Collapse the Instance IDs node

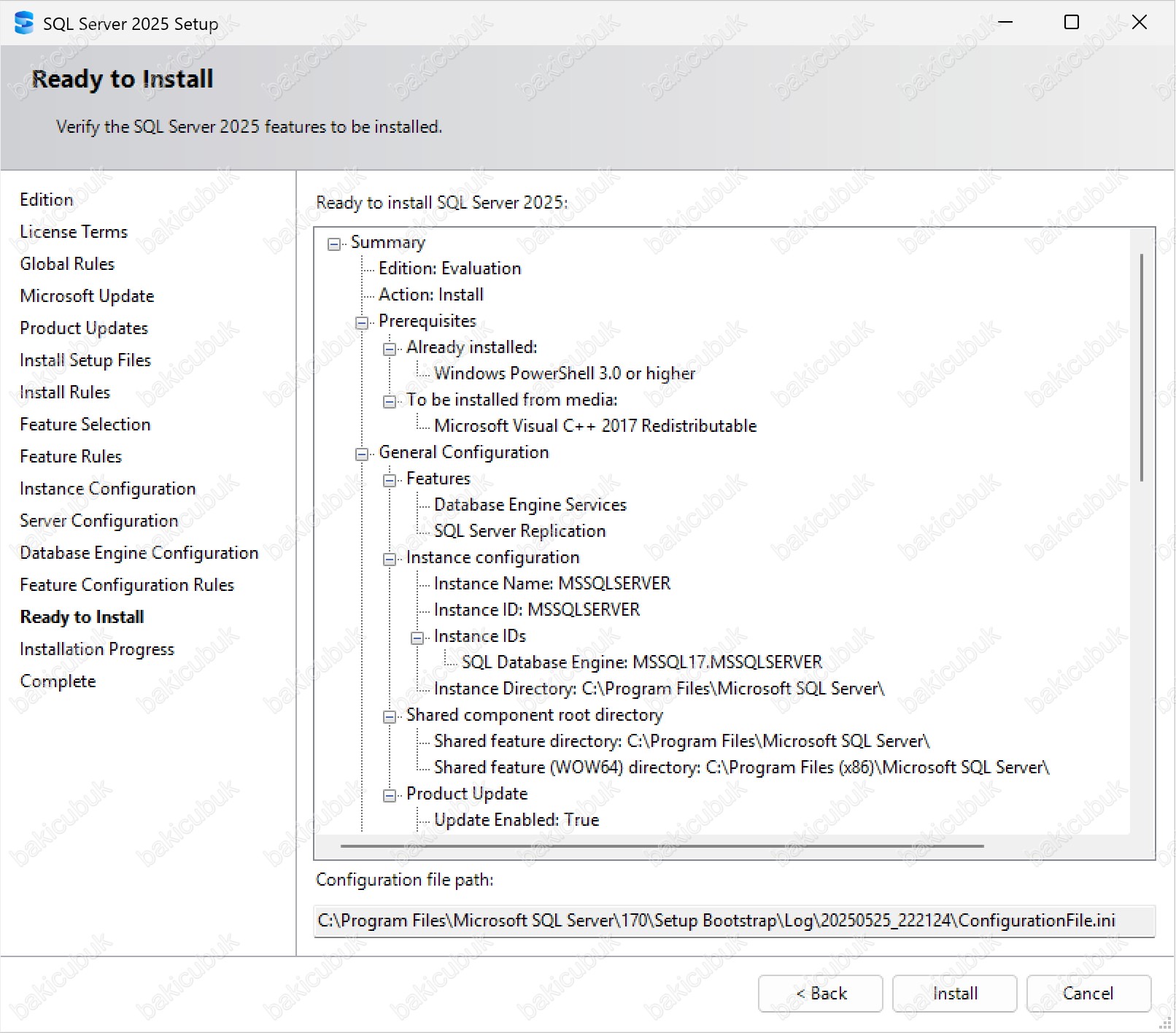click(417, 638)
